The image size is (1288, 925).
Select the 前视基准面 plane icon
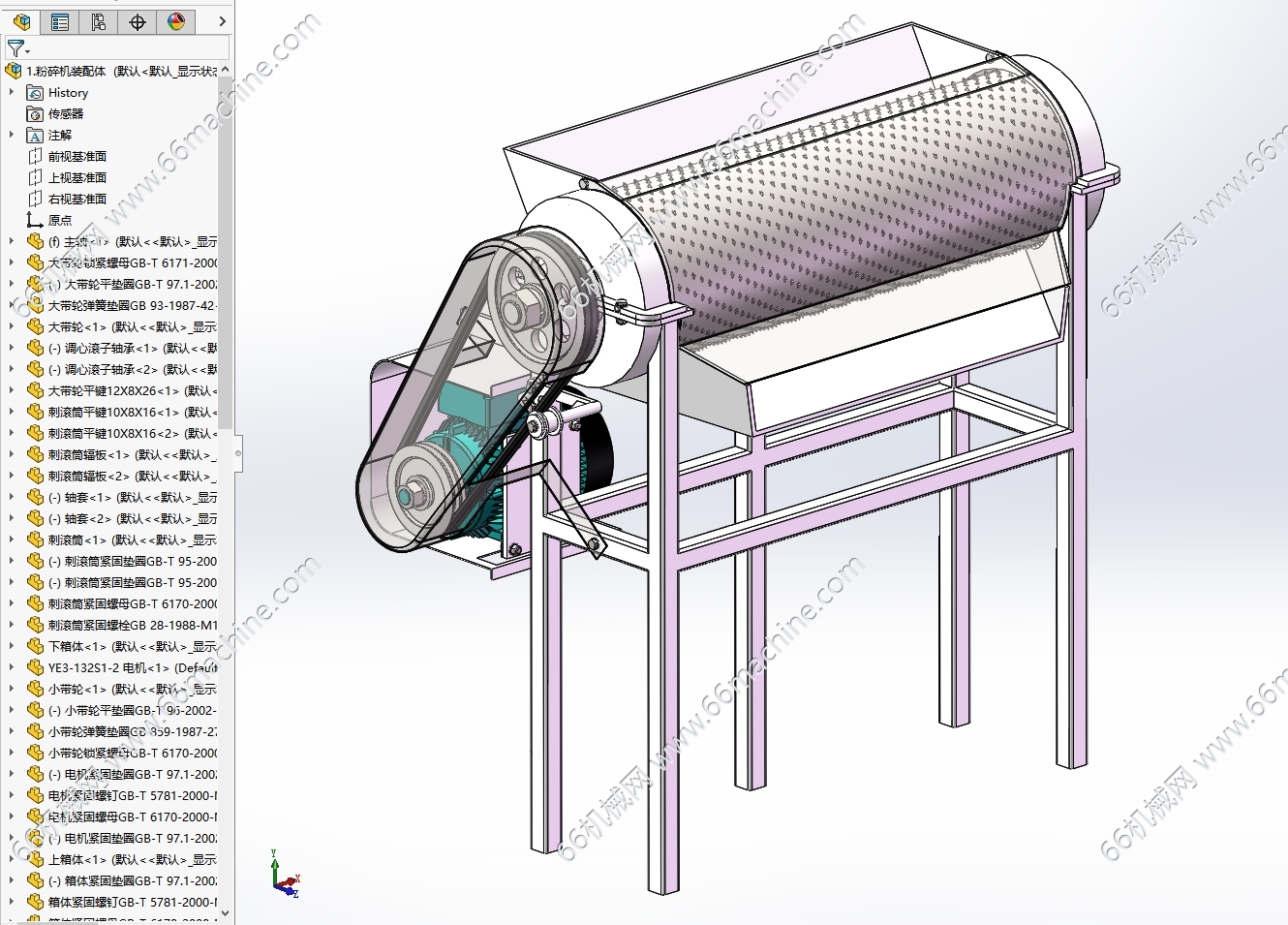(35, 157)
